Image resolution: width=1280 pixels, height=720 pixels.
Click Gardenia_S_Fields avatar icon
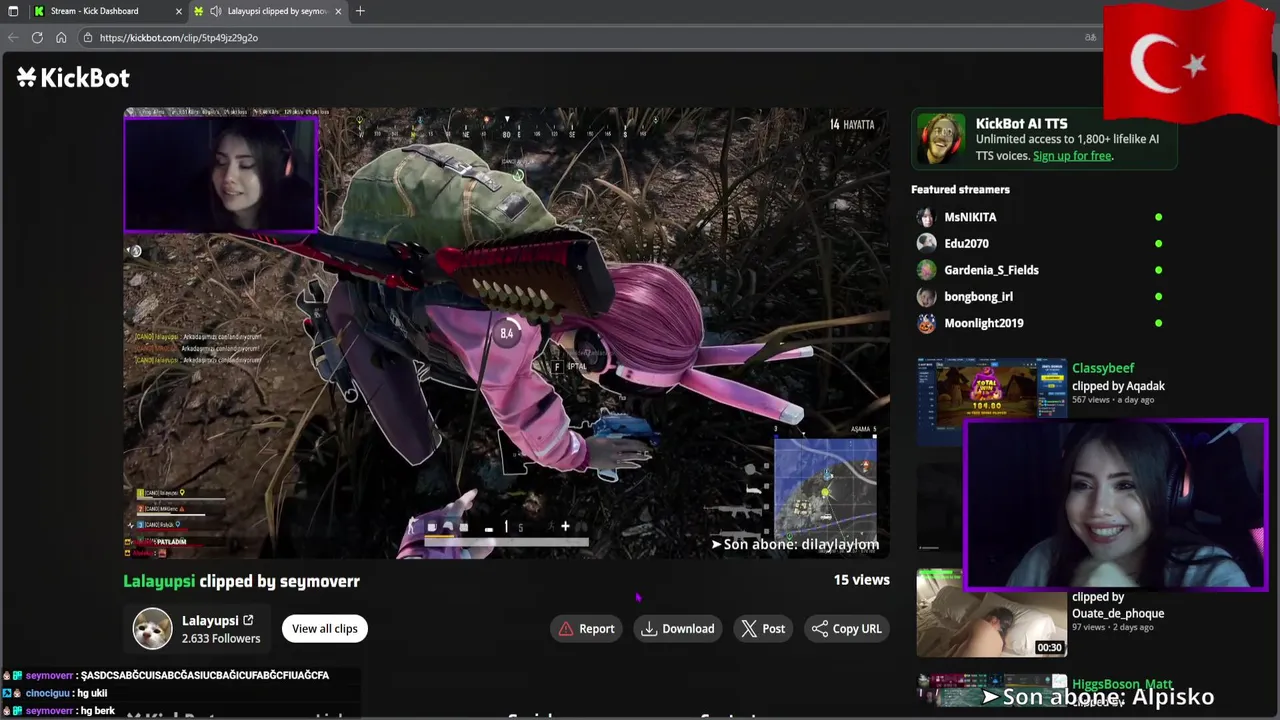coord(926,270)
